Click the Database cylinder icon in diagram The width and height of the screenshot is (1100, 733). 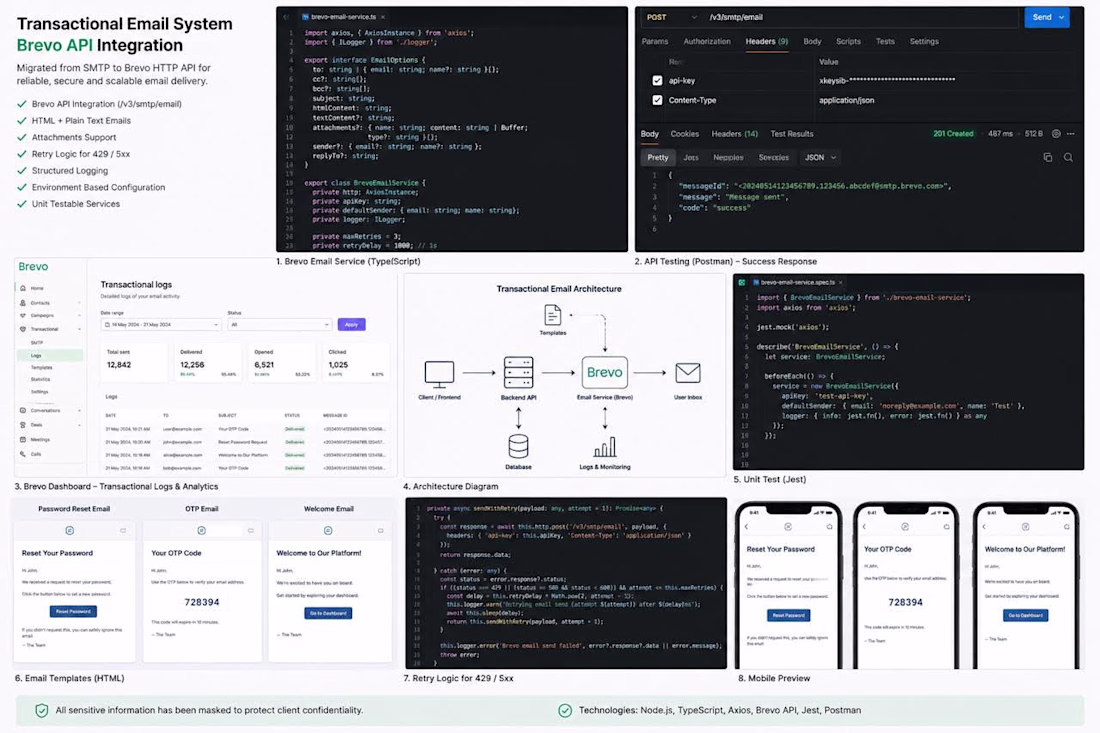coord(518,447)
